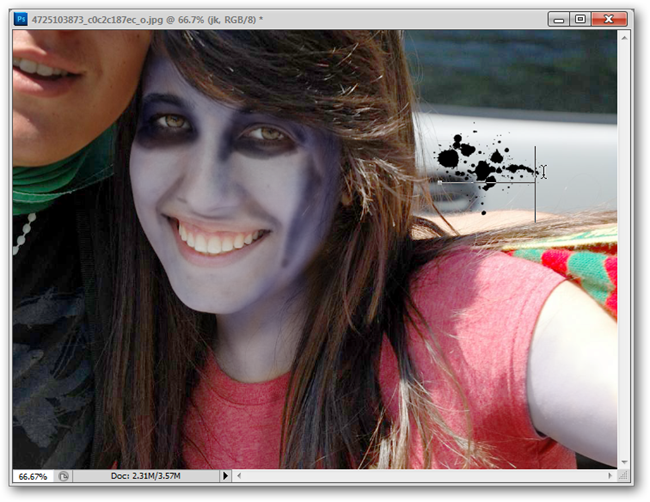The width and height of the screenshot is (650, 502).
Task: Click the horizontal scrollbar right arrow
Action: point(610,476)
